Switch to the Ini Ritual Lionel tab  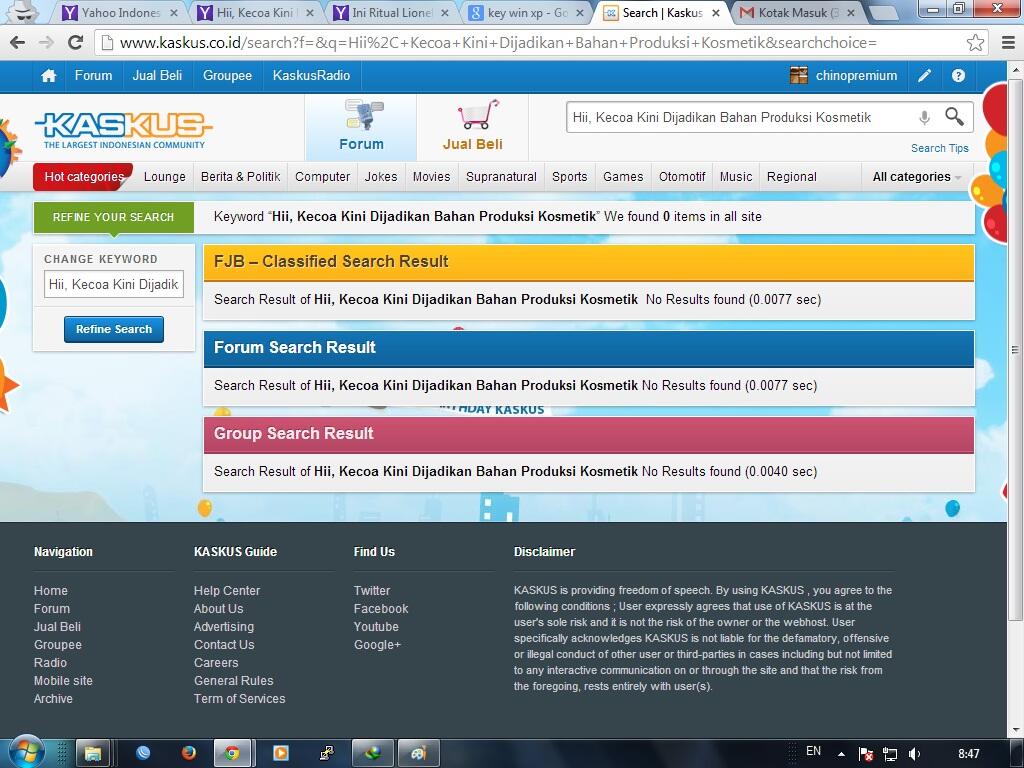click(x=391, y=12)
